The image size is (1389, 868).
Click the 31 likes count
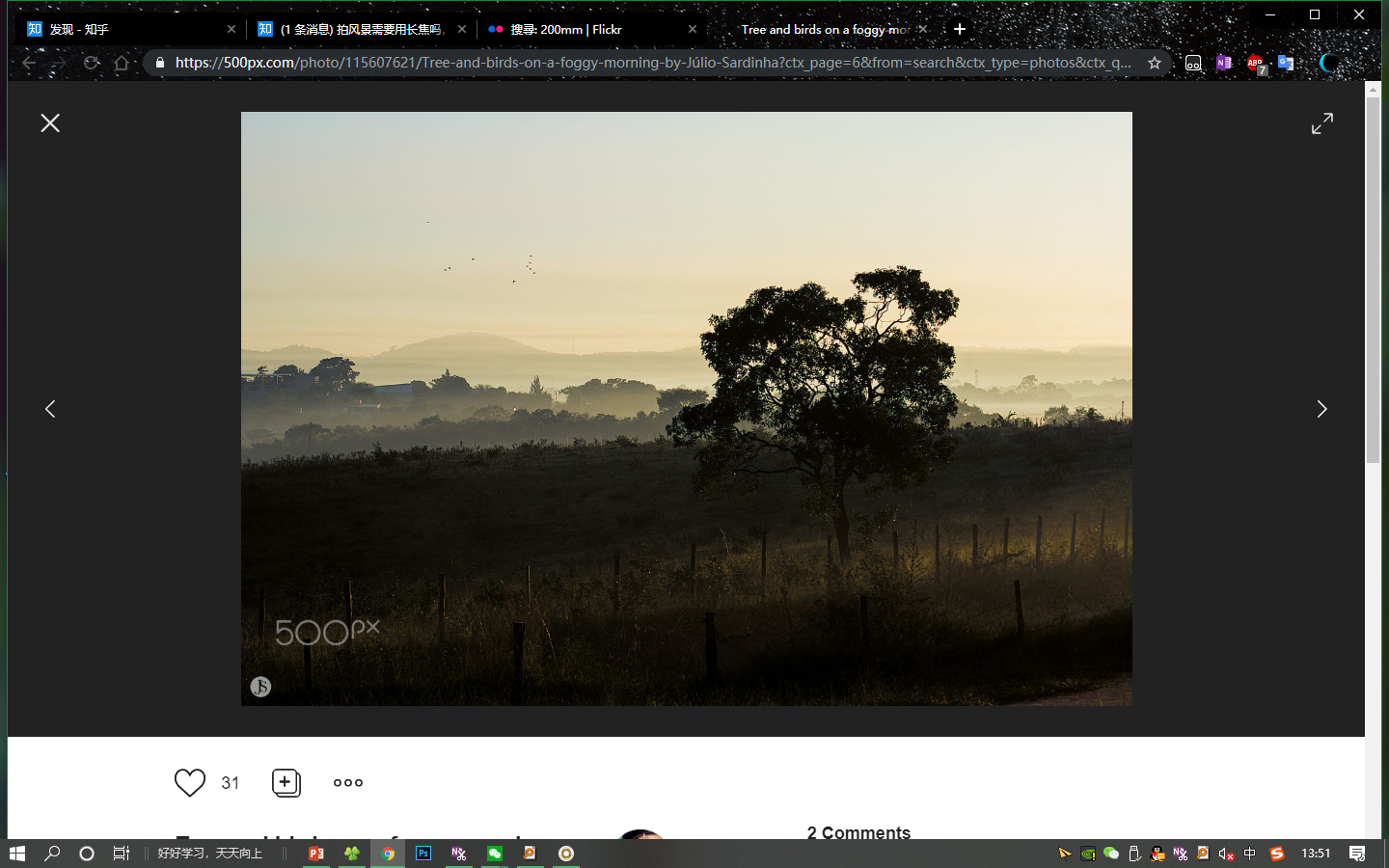[230, 783]
